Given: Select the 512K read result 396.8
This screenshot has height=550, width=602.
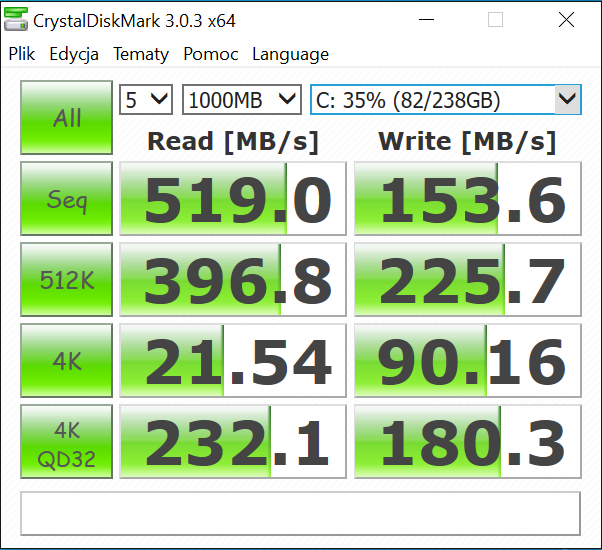Looking at the screenshot, I should [233, 279].
